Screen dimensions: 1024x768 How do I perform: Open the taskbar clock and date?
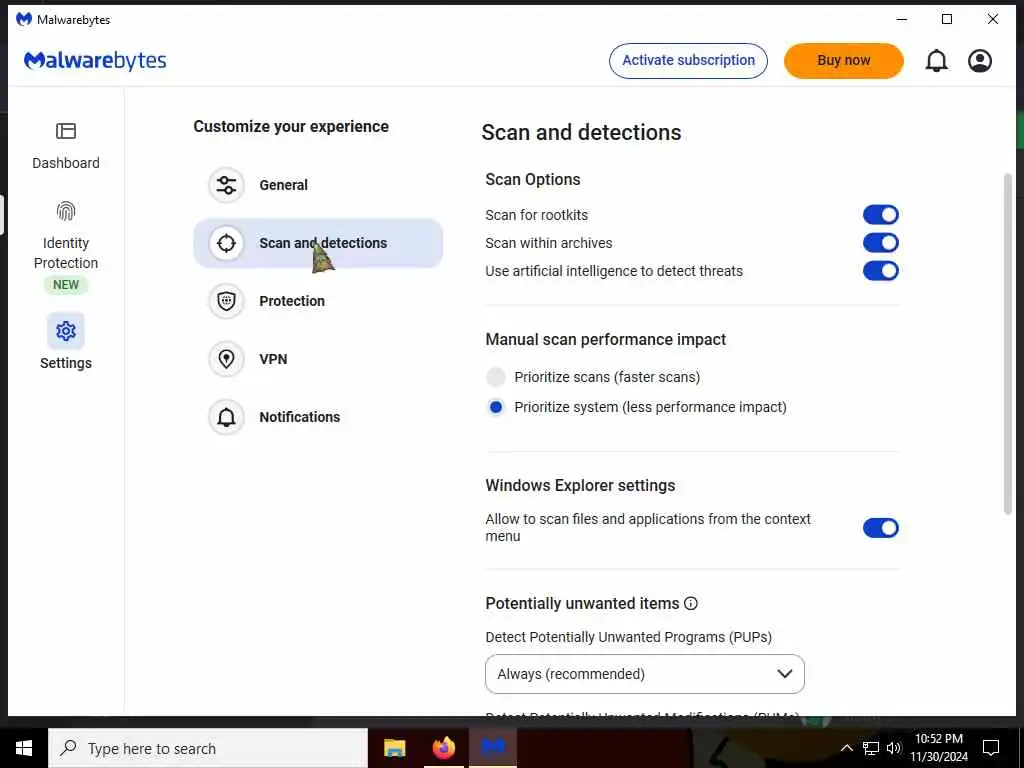938,748
